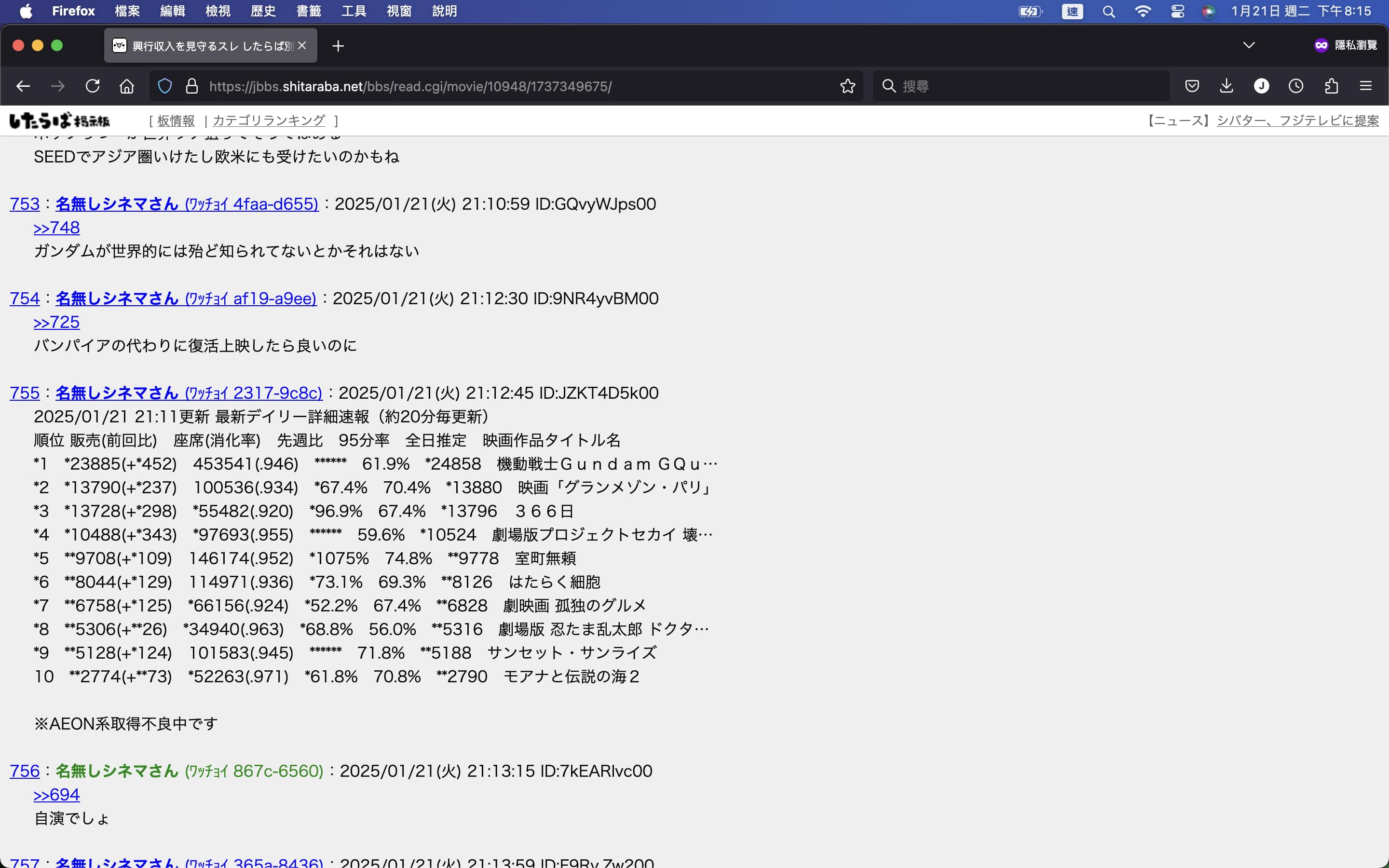The image size is (1389, 868).
Task: Open the 歷史 menu
Action: pos(263,12)
